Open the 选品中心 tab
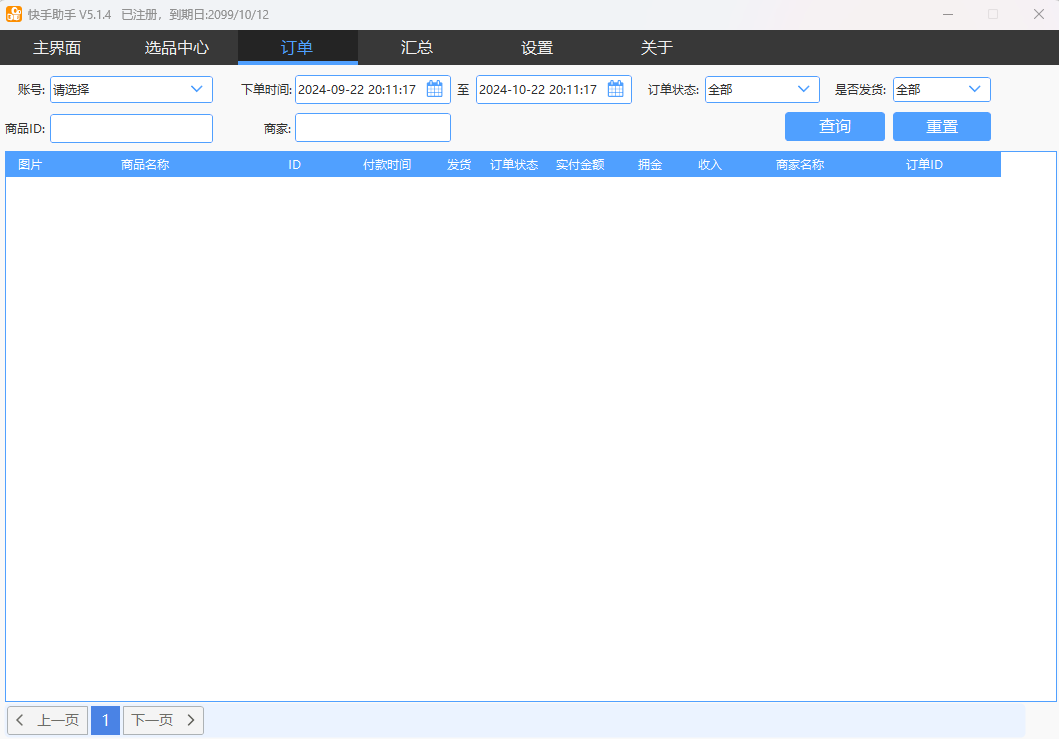The height and width of the screenshot is (739, 1059). (x=177, y=47)
